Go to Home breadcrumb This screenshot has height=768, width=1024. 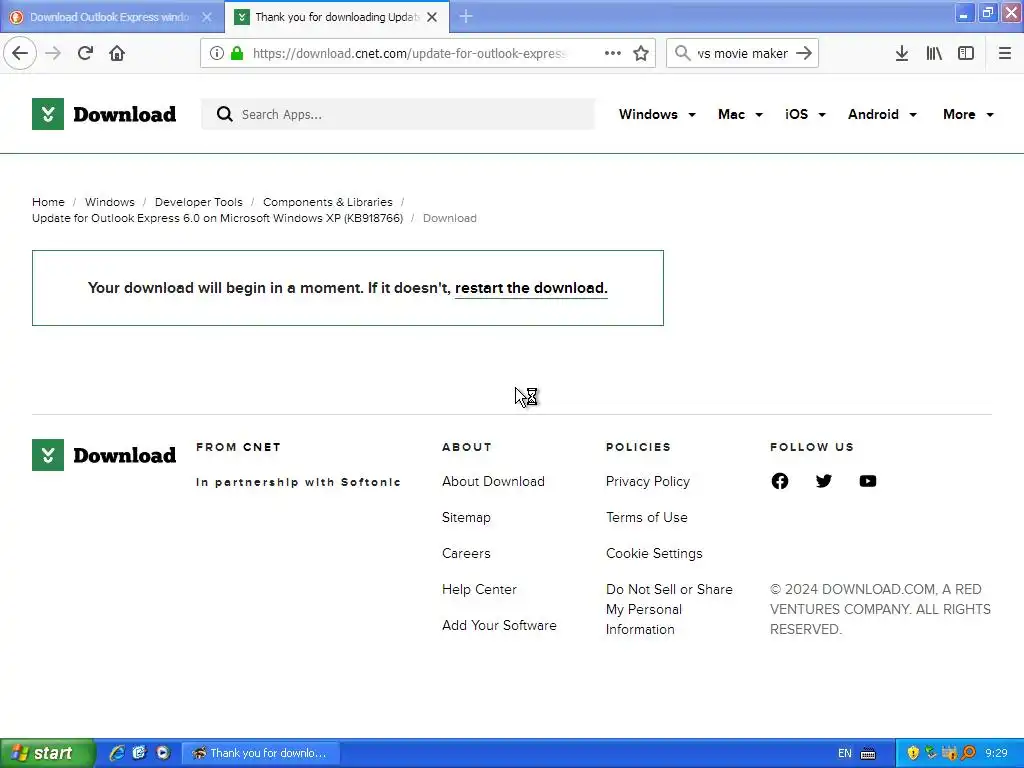(x=48, y=202)
